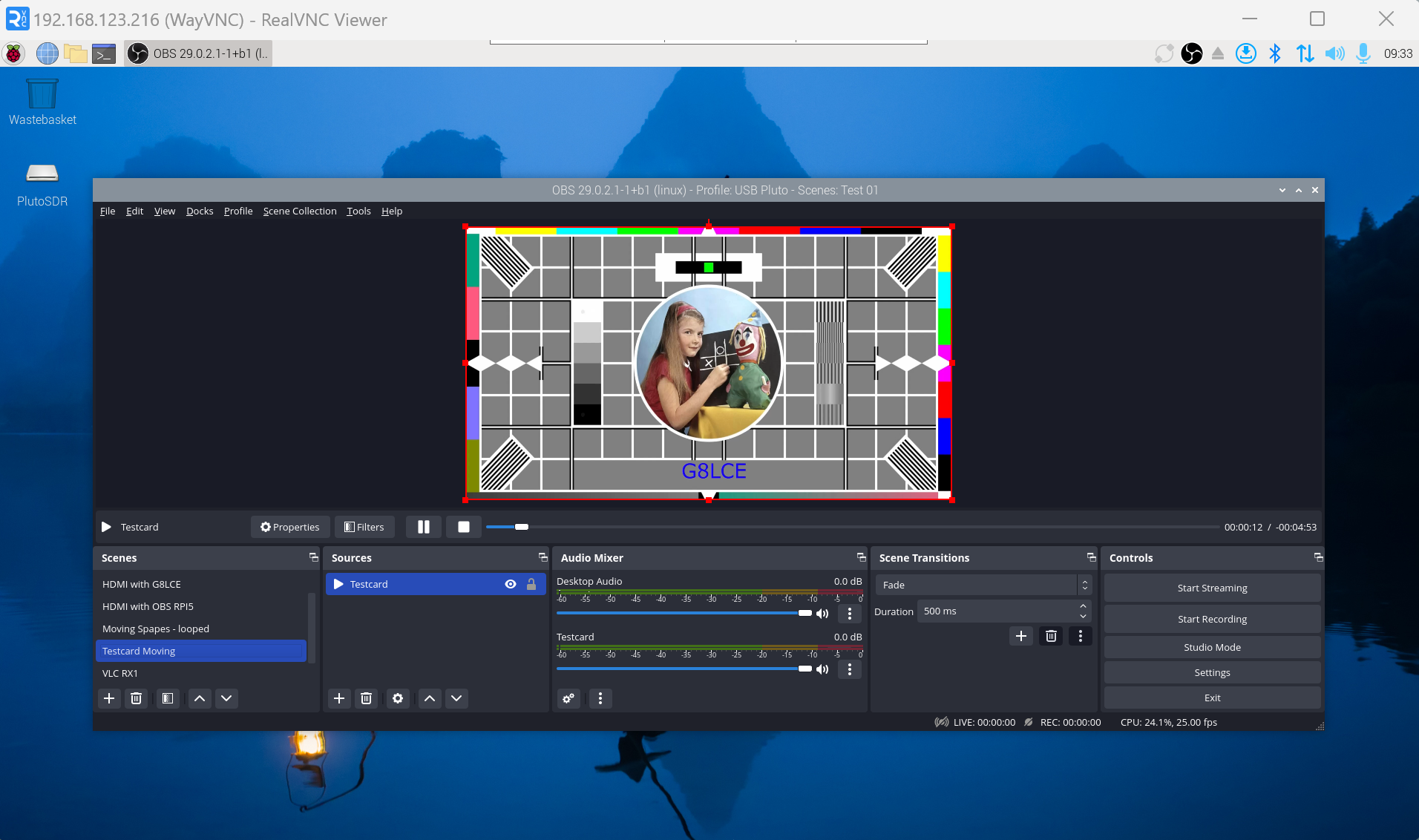1419x840 pixels.
Task: Open advanced audio properties gear icon
Action: pyautogui.click(x=568, y=698)
